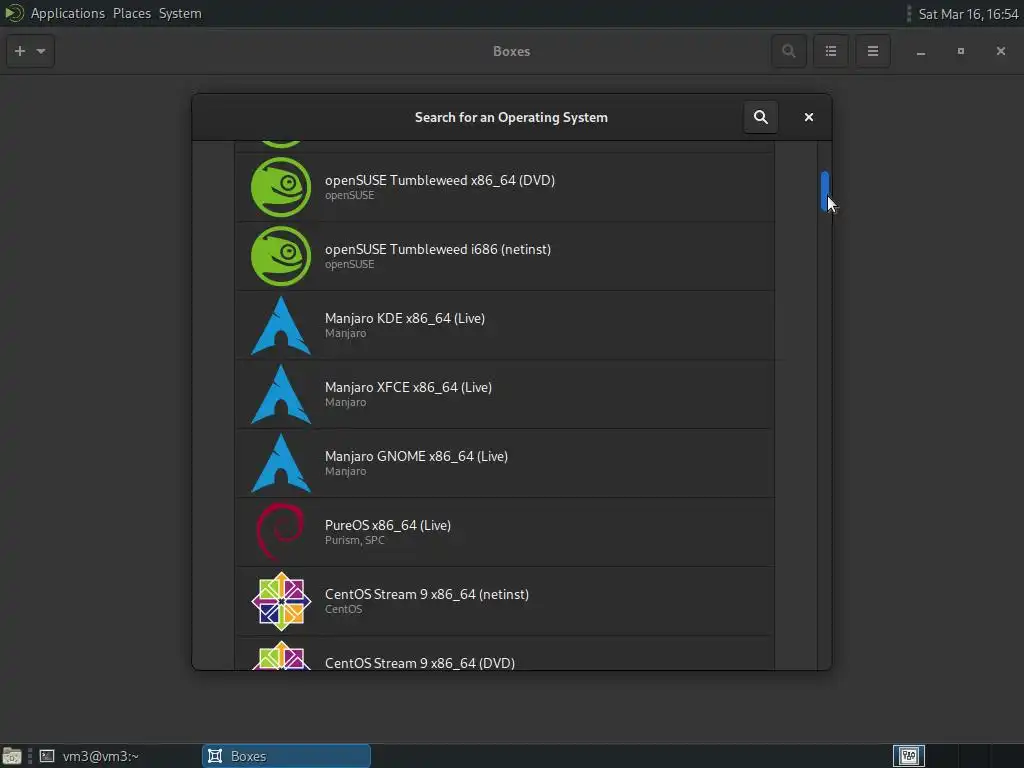Image resolution: width=1024 pixels, height=768 pixels.
Task: Select openSUSE Tumbleweed i686 (netinst) entry
Action: click(x=504, y=256)
